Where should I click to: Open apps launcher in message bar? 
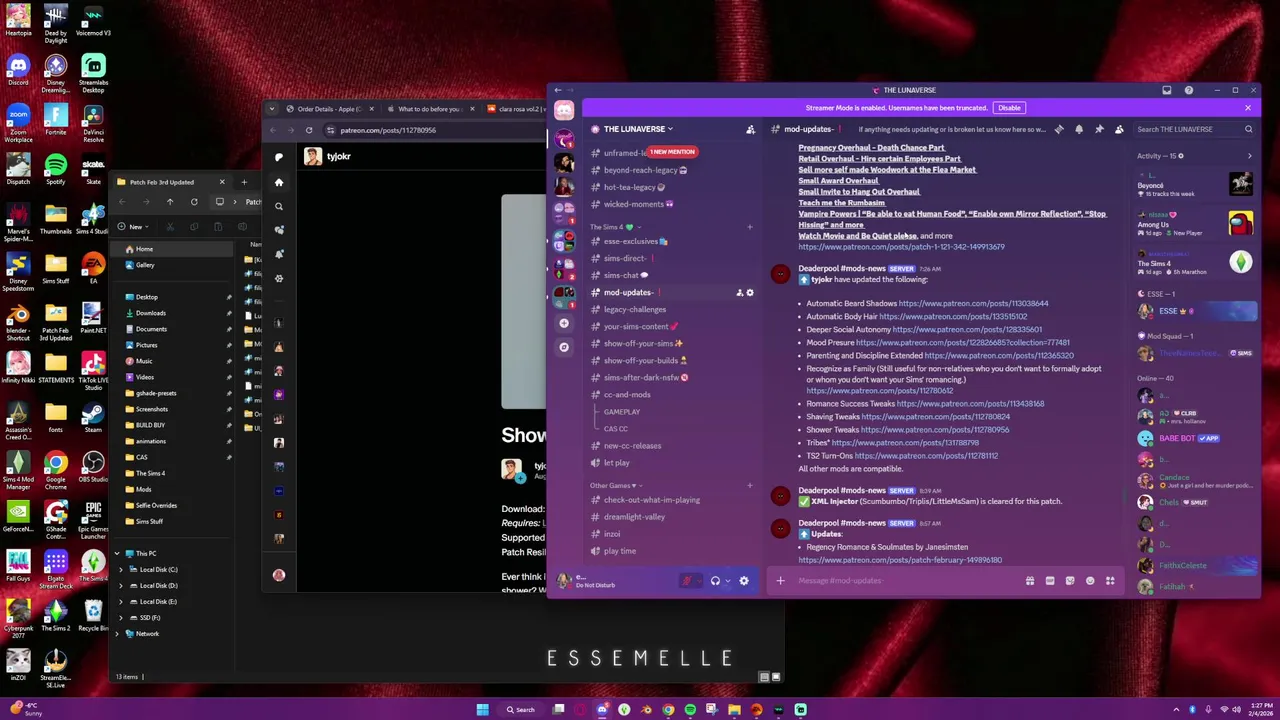[1110, 581]
